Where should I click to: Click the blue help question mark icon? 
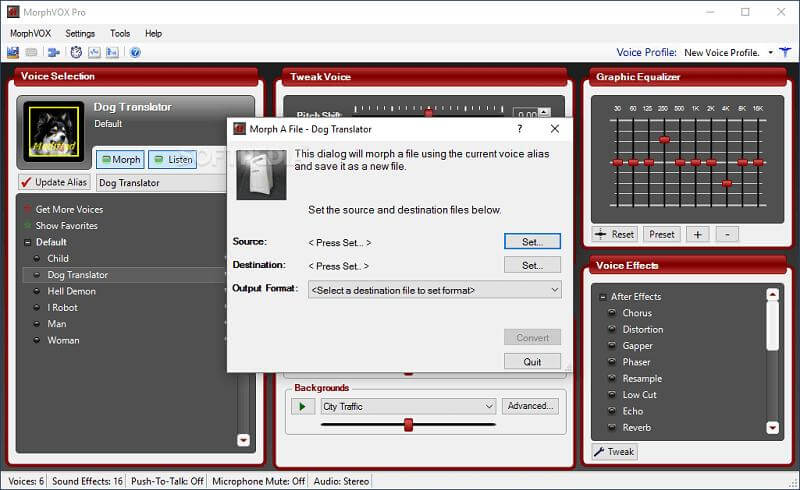(x=135, y=52)
